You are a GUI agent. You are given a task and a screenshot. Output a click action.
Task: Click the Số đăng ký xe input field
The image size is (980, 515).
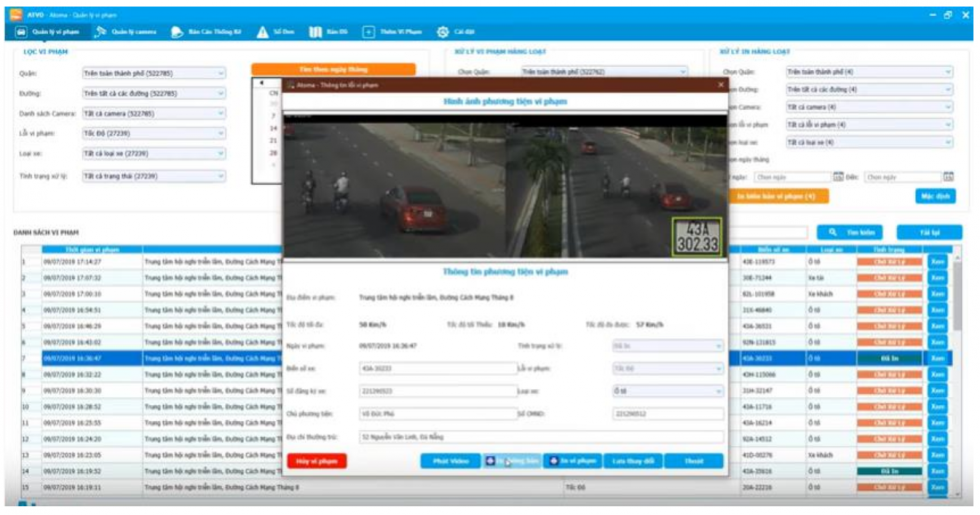(x=438, y=391)
